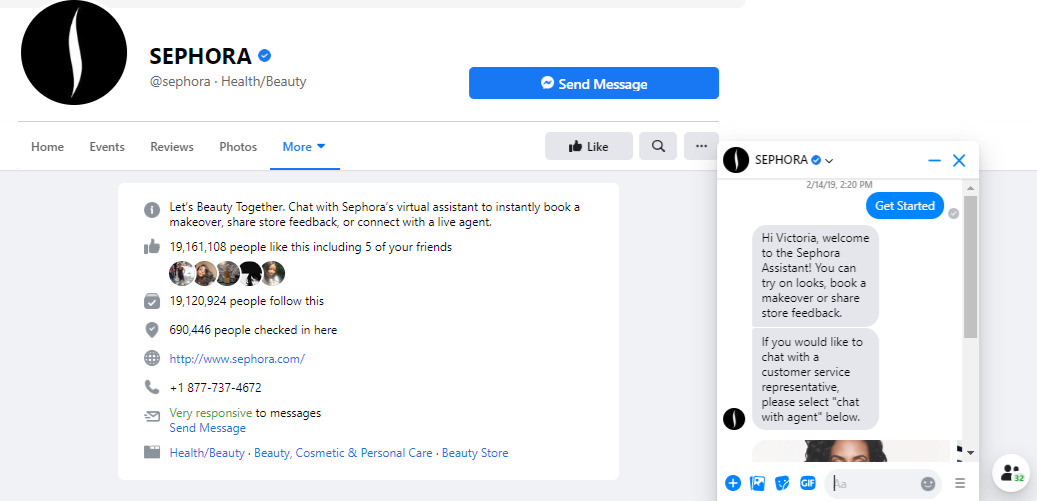
Task: Open the contacts bubble showing 32 online
Action: point(1011,473)
